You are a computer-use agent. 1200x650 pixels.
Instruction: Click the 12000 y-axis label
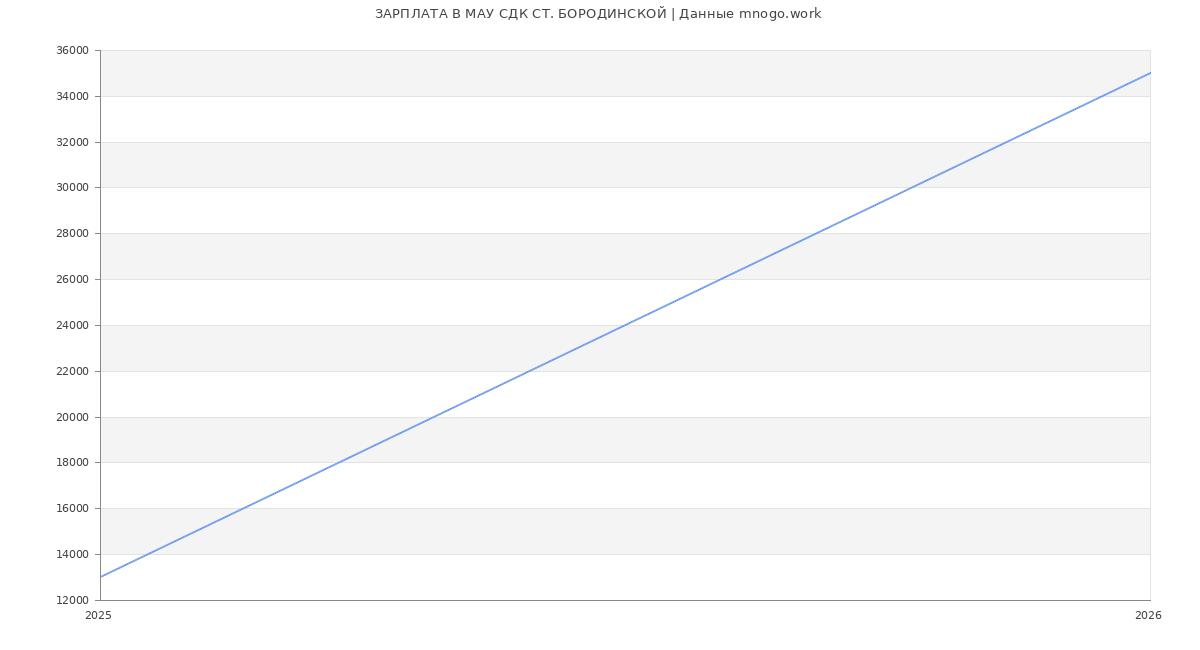tap(72, 600)
